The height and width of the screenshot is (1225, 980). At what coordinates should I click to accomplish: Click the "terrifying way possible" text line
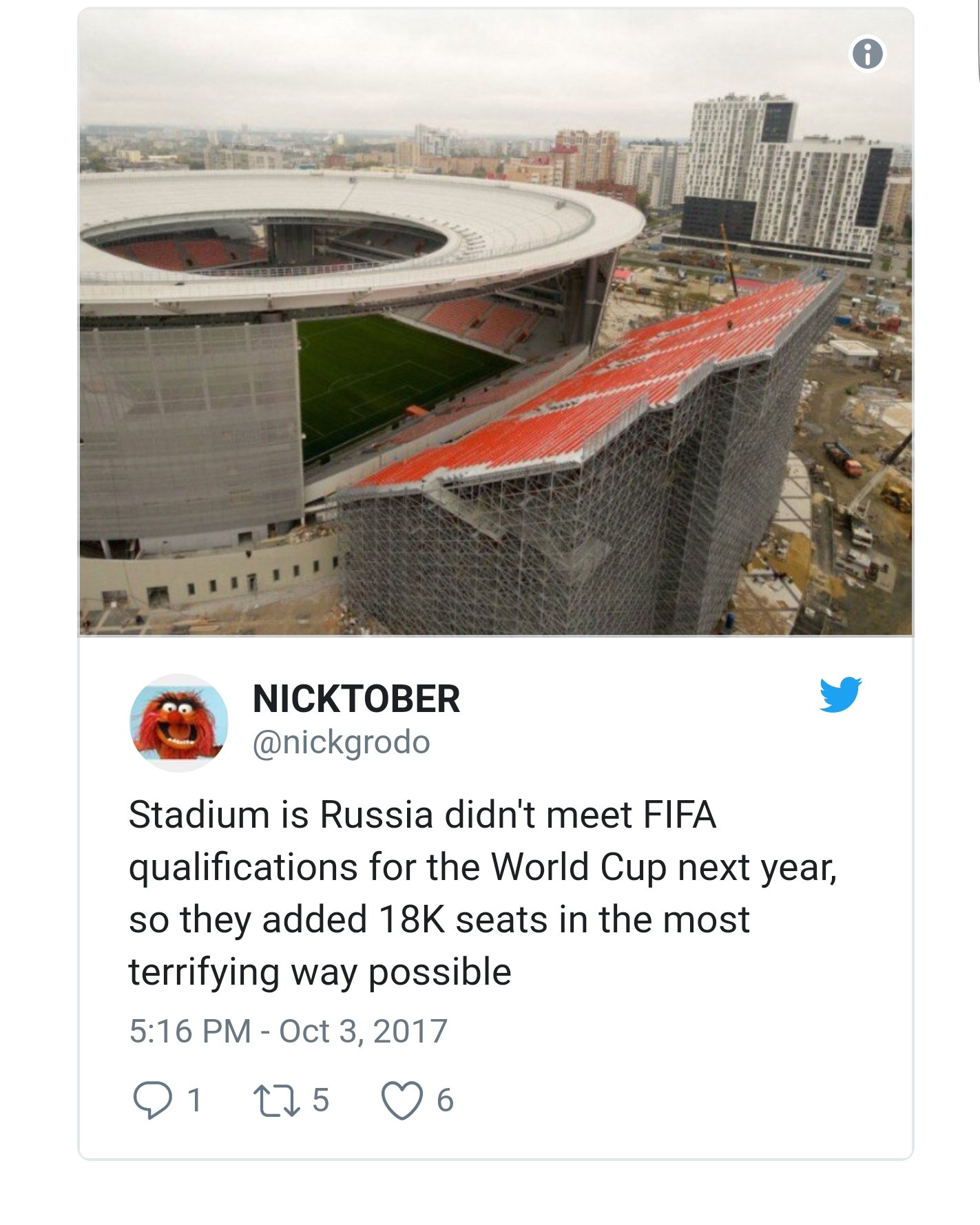pyautogui.click(x=320, y=972)
